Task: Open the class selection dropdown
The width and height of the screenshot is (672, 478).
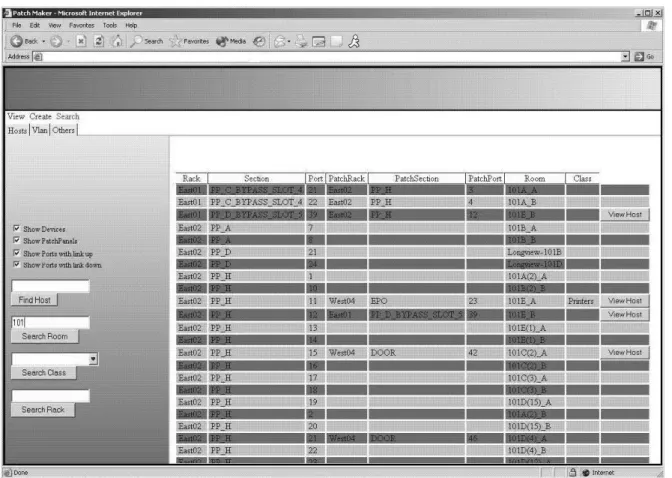Action: pyautogui.click(x=93, y=359)
